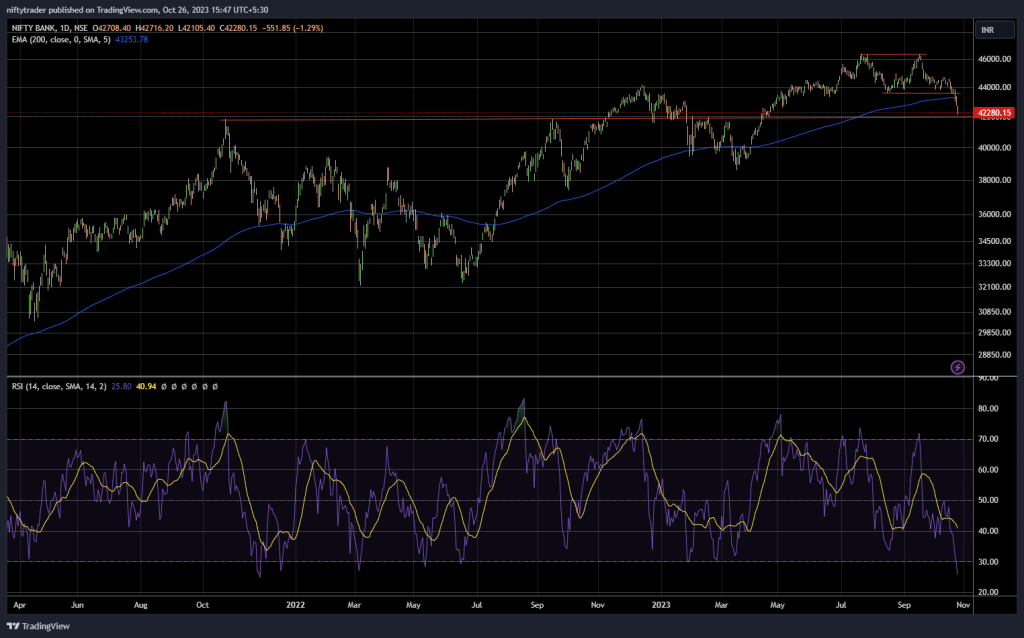Click the 60.00 level on the RSI scale
The width and height of the screenshot is (1024, 638).
pyautogui.click(x=988, y=470)
